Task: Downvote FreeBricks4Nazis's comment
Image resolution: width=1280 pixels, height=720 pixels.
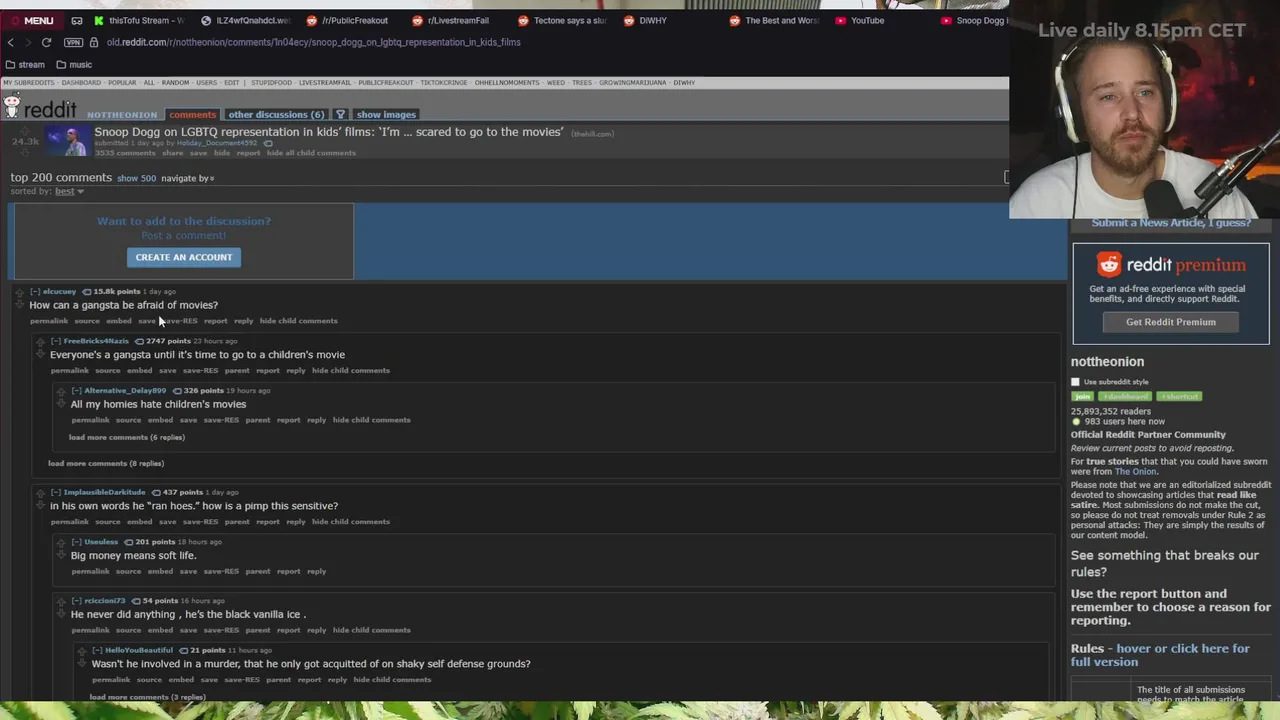Action: click(x=40, y=354)
